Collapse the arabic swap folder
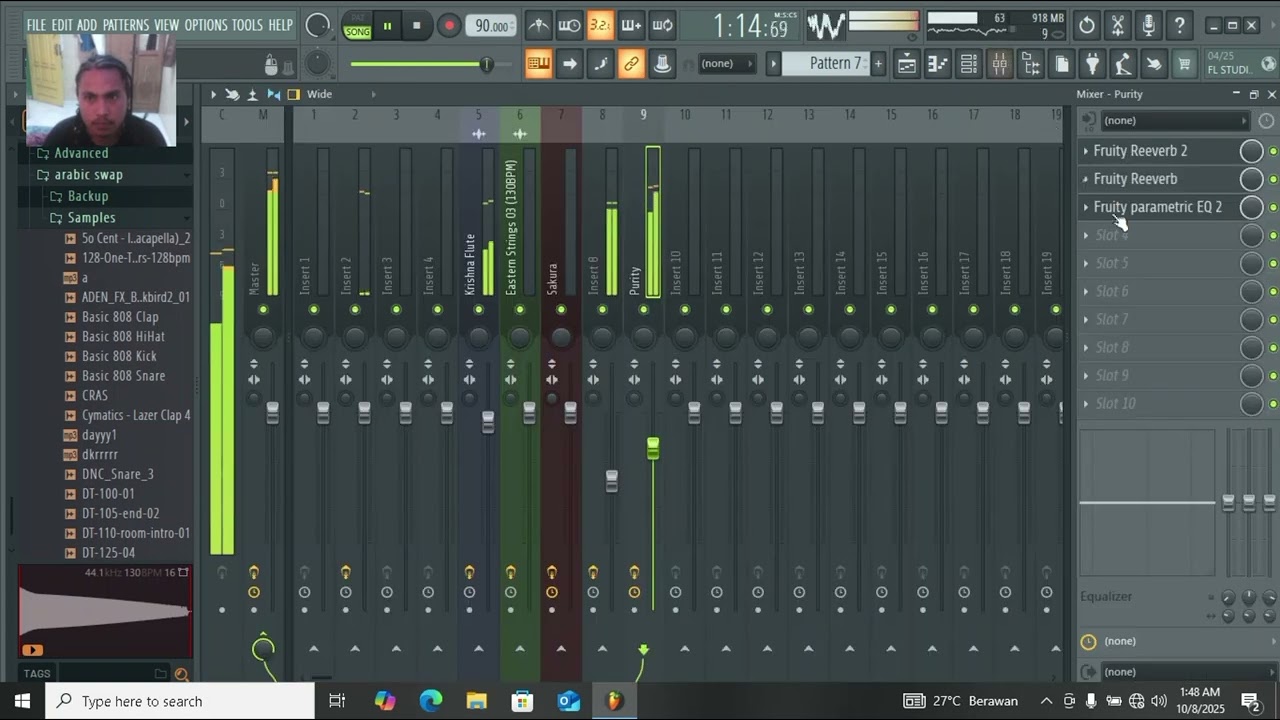Screen dimensions: 1280x720 coord(89,175)
